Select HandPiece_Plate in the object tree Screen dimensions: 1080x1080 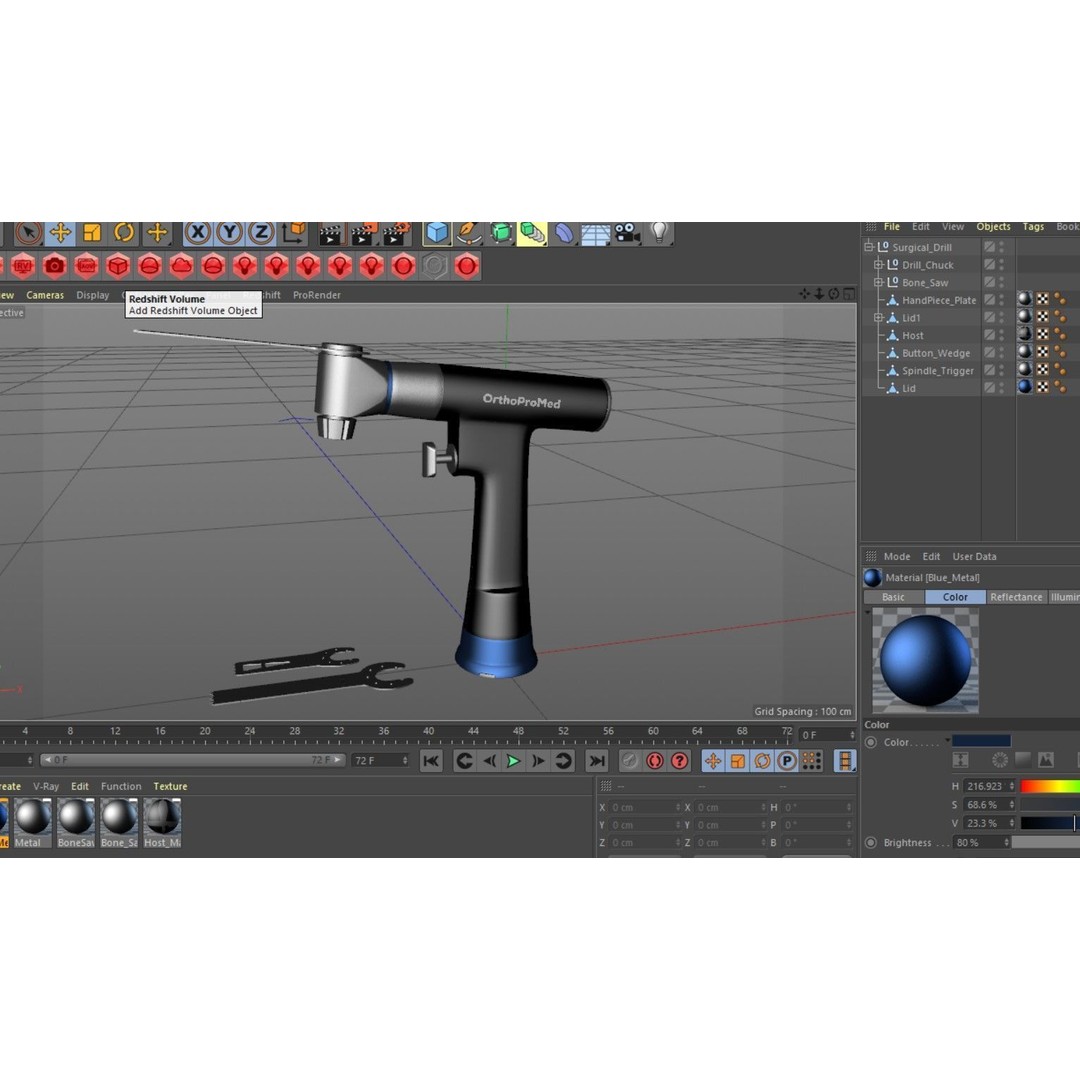[939, 300]
